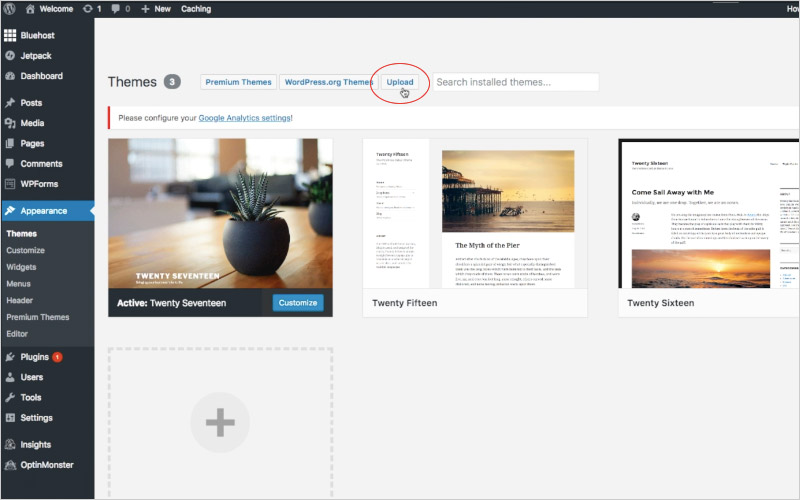Select the Twenty Fifteen theme thumbnail

click(475, 213)
